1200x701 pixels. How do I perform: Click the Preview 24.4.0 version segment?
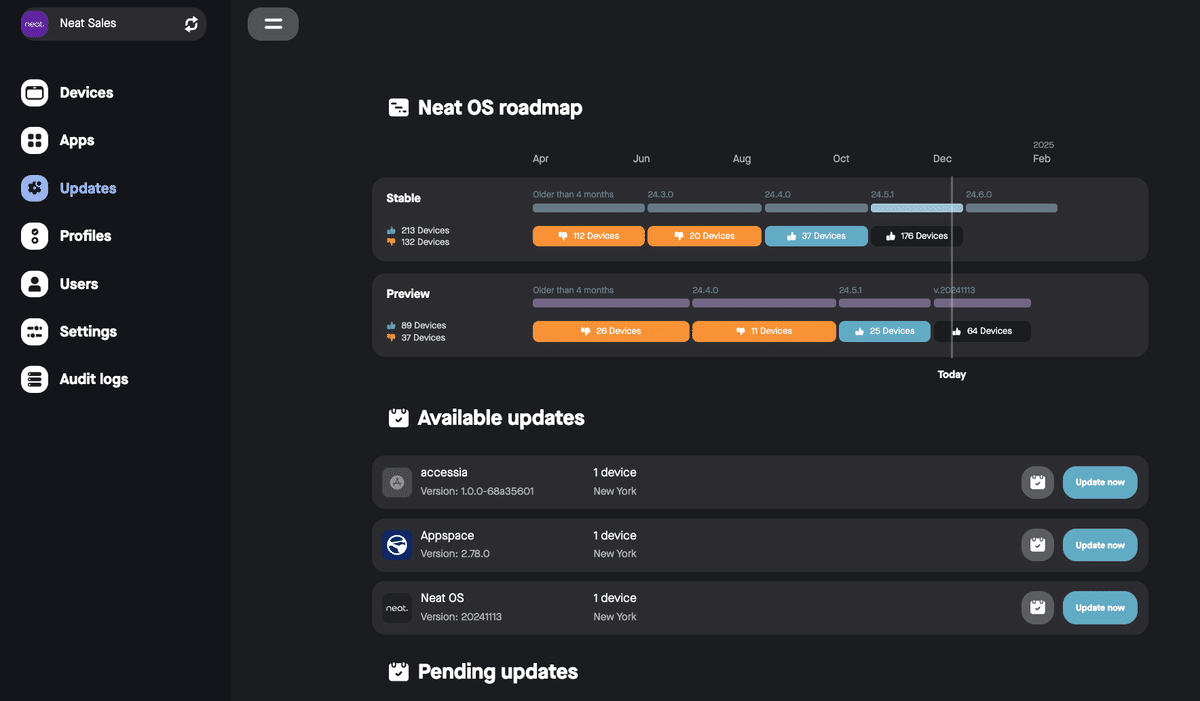click(764, 303)
